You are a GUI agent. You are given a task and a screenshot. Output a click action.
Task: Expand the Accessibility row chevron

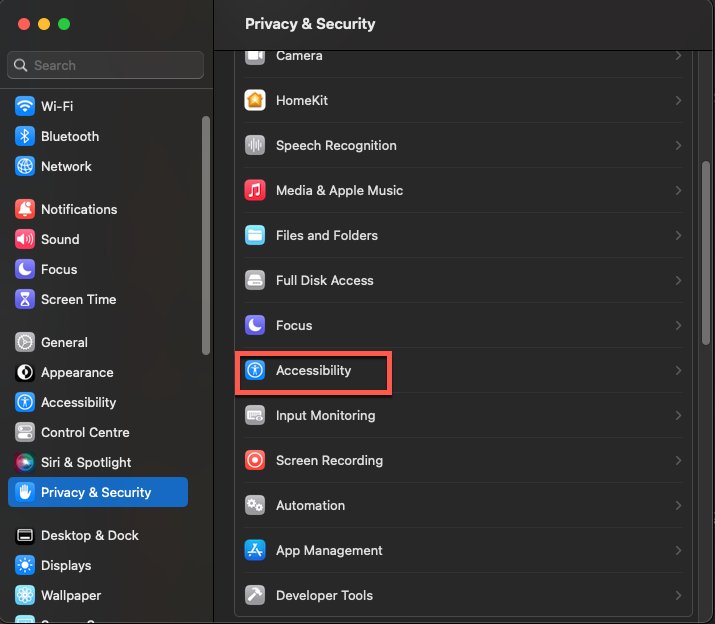[679, 370]
